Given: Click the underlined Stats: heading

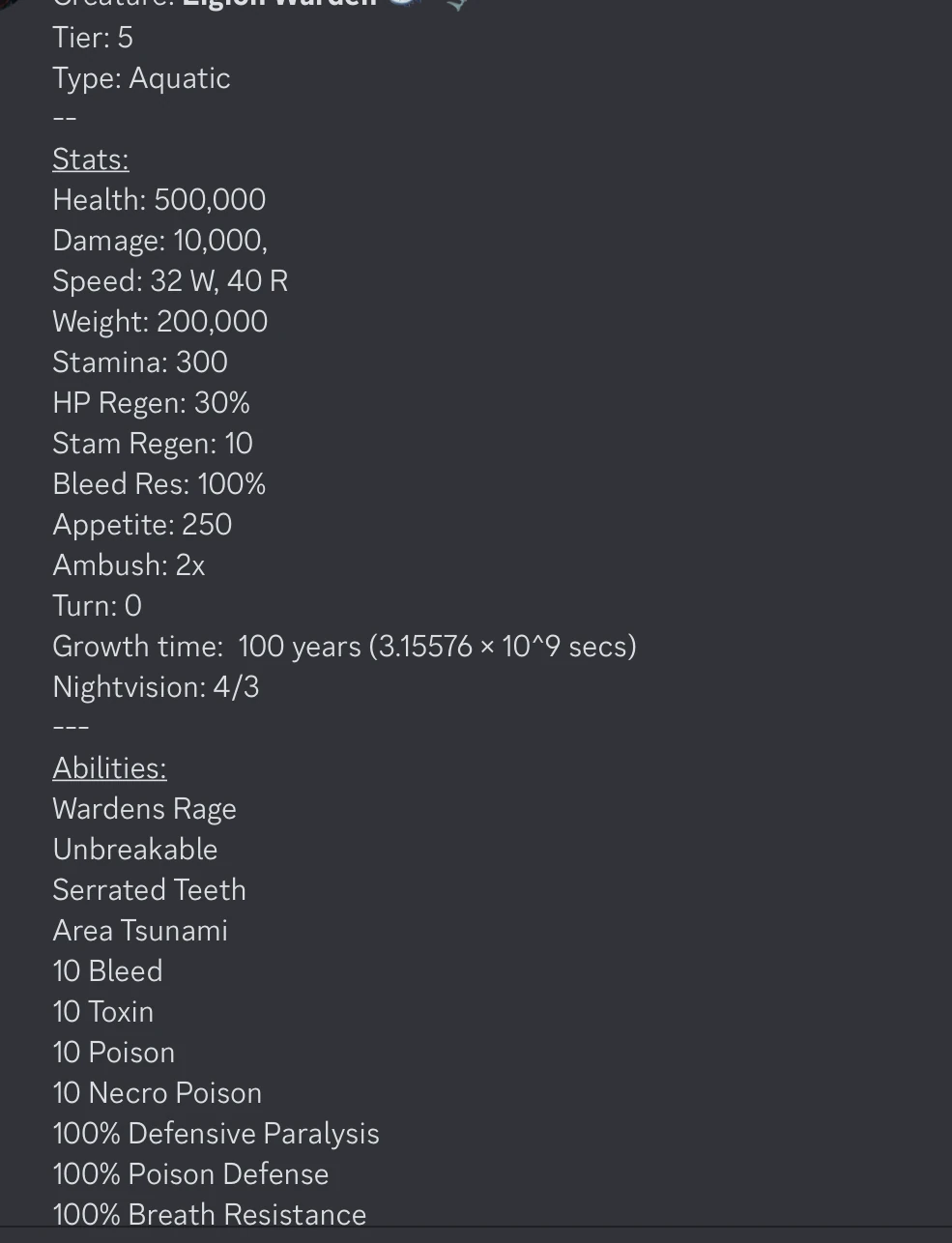Looking at the screenshot, I should (x=91, y=159).
